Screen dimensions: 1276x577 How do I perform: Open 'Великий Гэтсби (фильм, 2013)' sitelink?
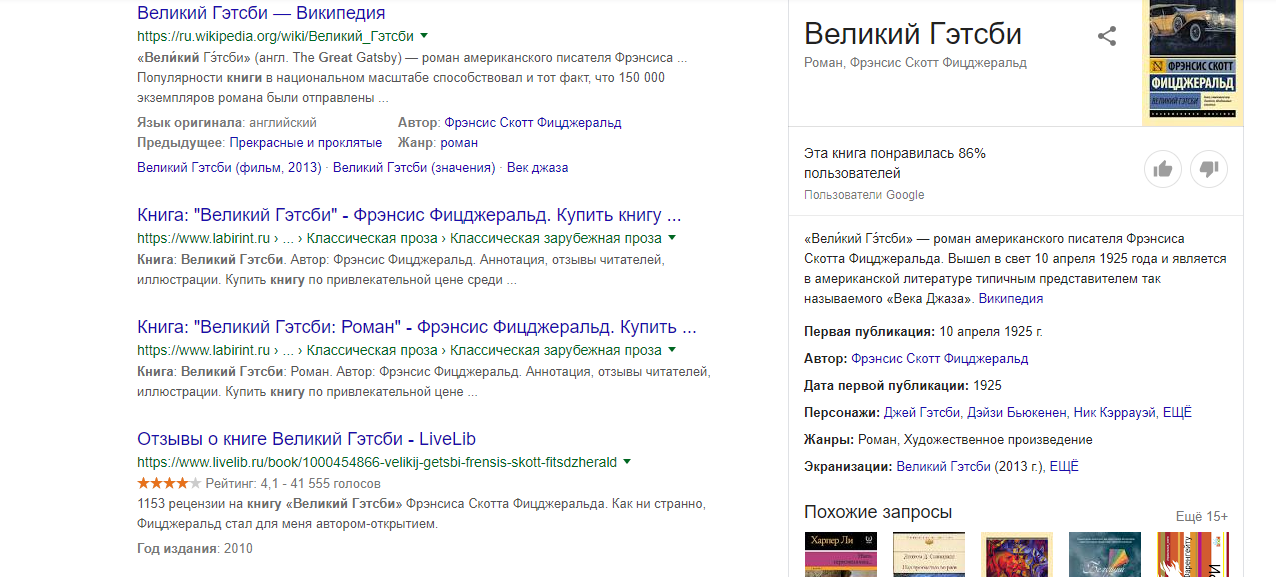[x=229, y=167]
